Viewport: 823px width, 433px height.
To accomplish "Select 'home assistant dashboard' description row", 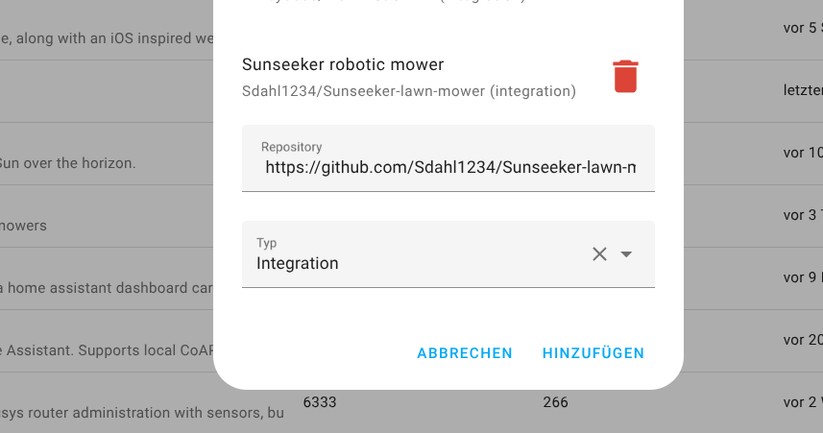I will (x=107, y=288).
